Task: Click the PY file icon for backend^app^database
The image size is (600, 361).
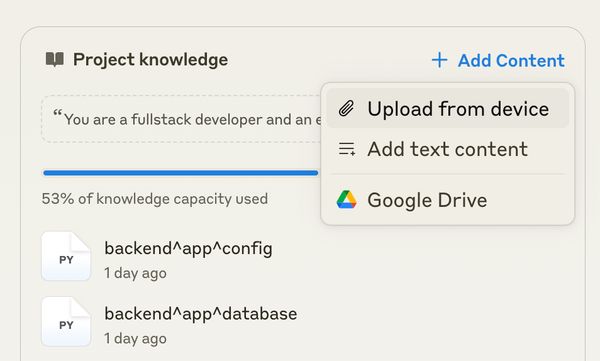Action: click(x=66, y=322)
